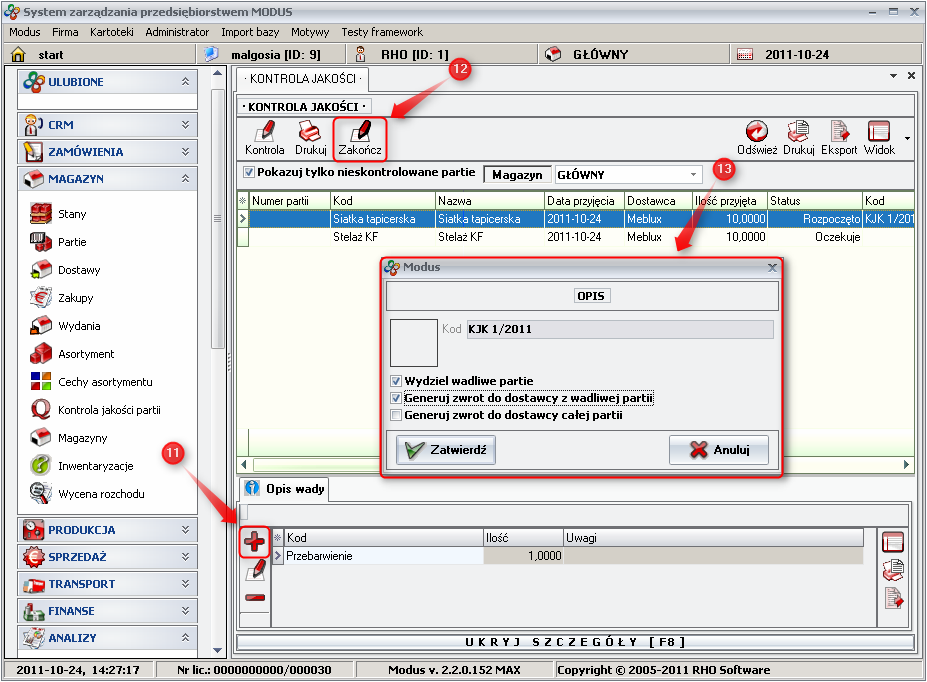Uncheck Wydziel wadliwe partie checkbox
The image size is (927, 682).
397,381
